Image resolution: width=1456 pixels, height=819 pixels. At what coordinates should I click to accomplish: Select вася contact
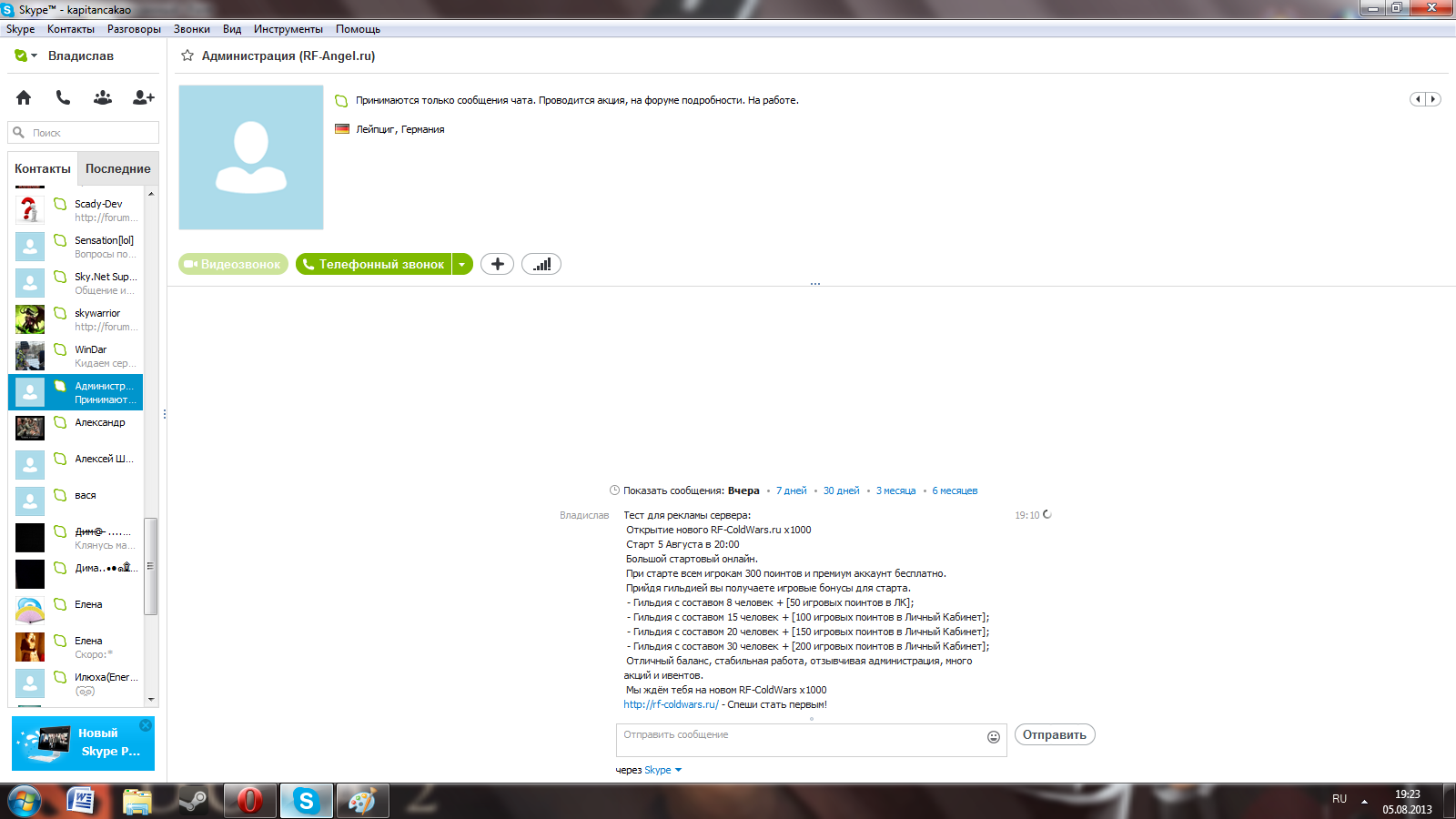click(76, 501)
